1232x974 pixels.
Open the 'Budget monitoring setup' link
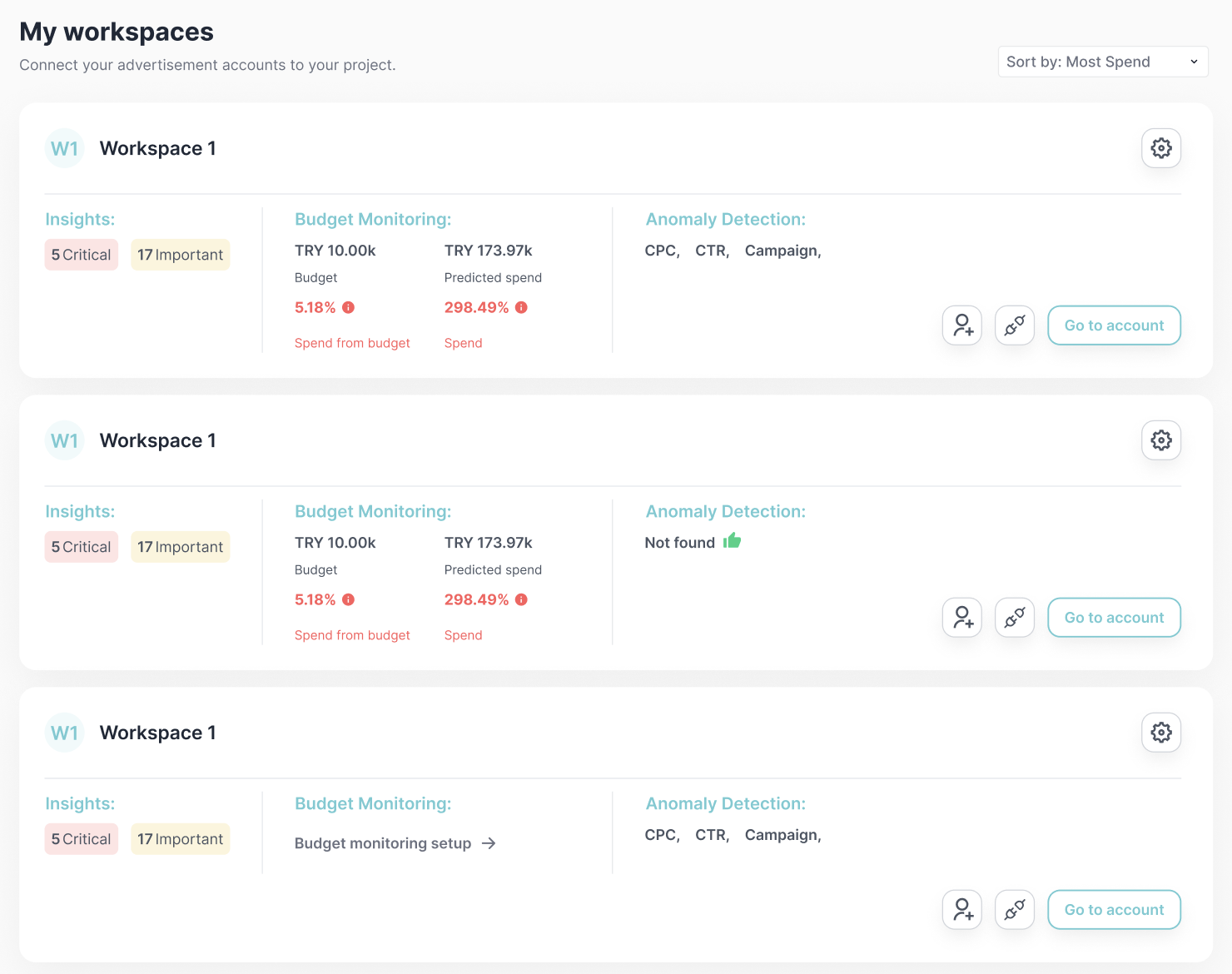tap(395, 843)
